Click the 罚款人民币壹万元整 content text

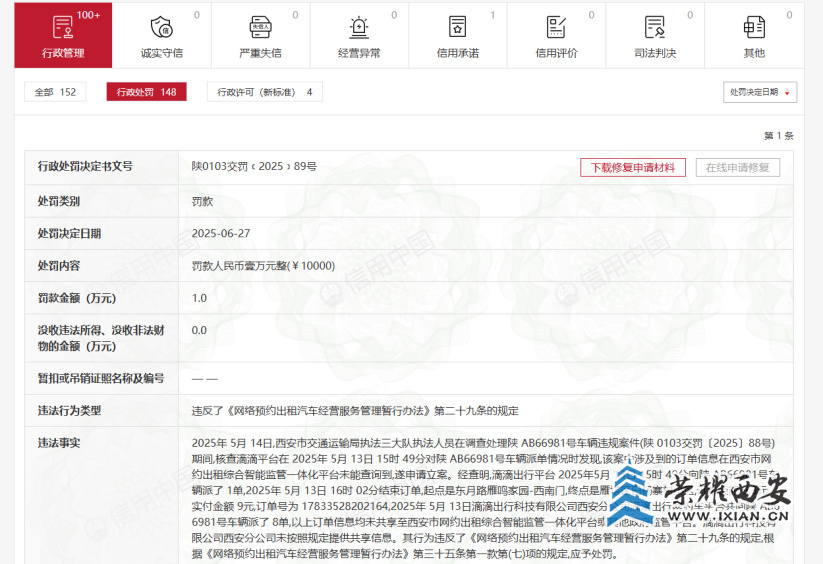click(263, 265)
